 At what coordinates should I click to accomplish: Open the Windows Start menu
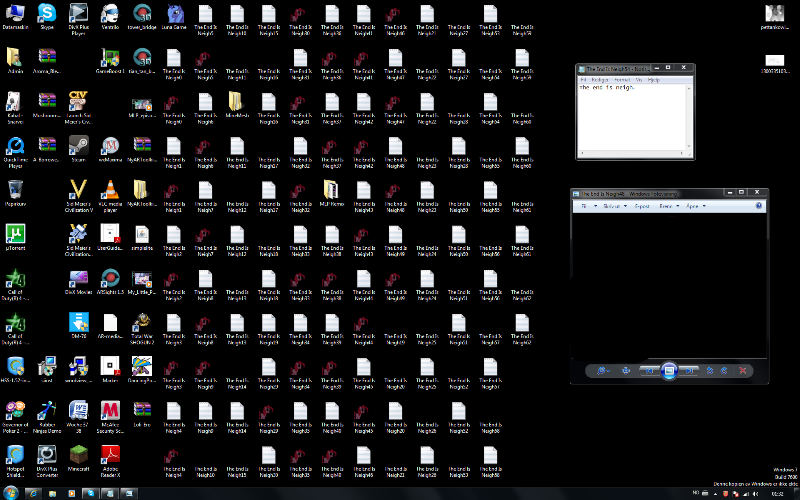click(x=11, y=493)
